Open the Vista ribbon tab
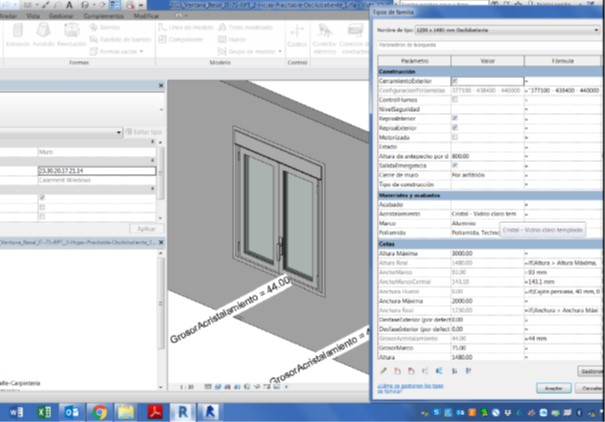 [33, 16]
